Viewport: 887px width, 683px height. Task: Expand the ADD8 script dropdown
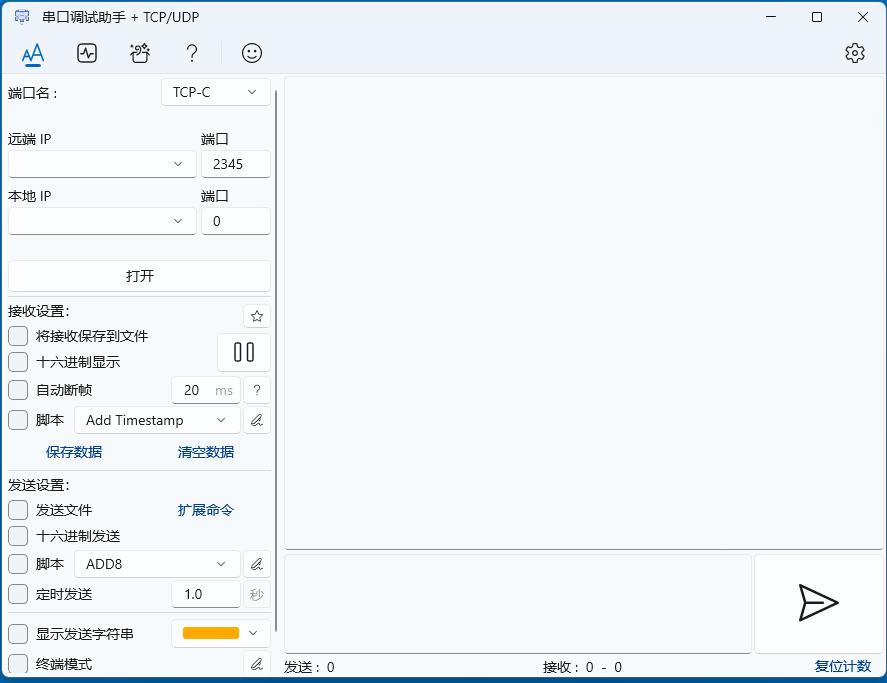[157, 564]
